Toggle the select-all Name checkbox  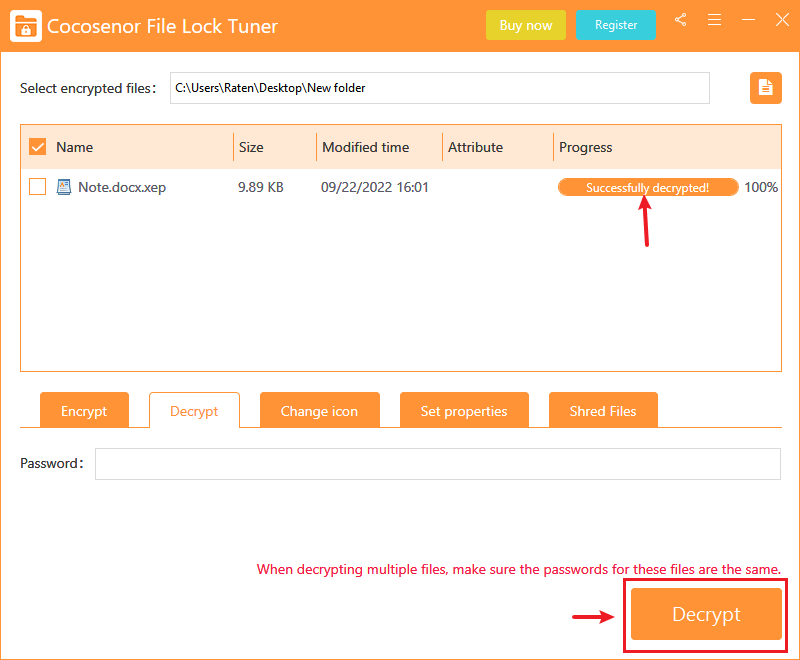tap(37, 147)
